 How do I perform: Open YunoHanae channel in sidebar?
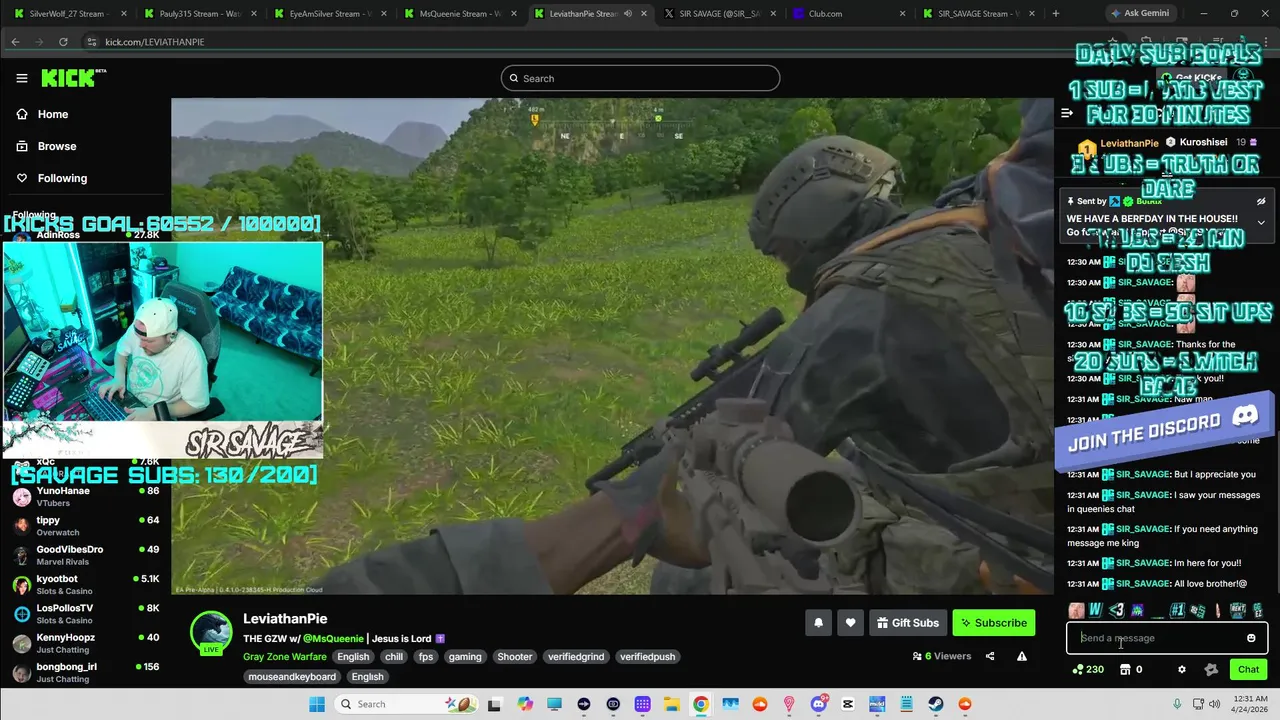(85, 496)
